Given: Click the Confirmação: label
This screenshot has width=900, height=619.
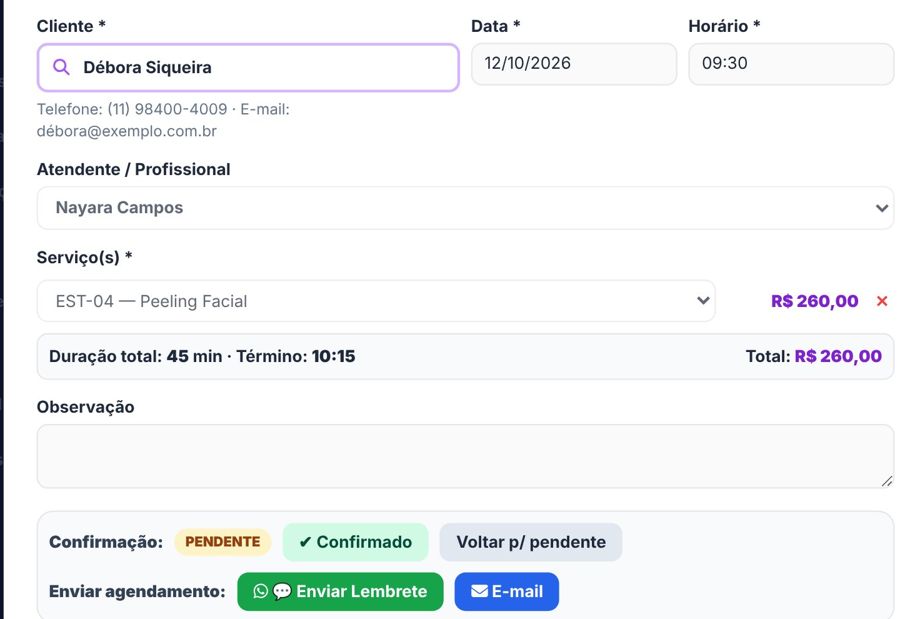Looking at the screenshot, I should coord(106,541).
